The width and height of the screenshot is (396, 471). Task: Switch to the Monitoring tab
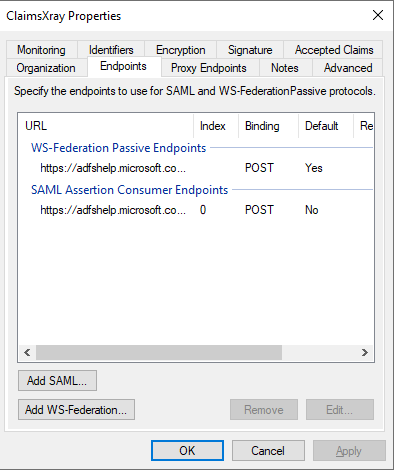click(x=42, y=50)
